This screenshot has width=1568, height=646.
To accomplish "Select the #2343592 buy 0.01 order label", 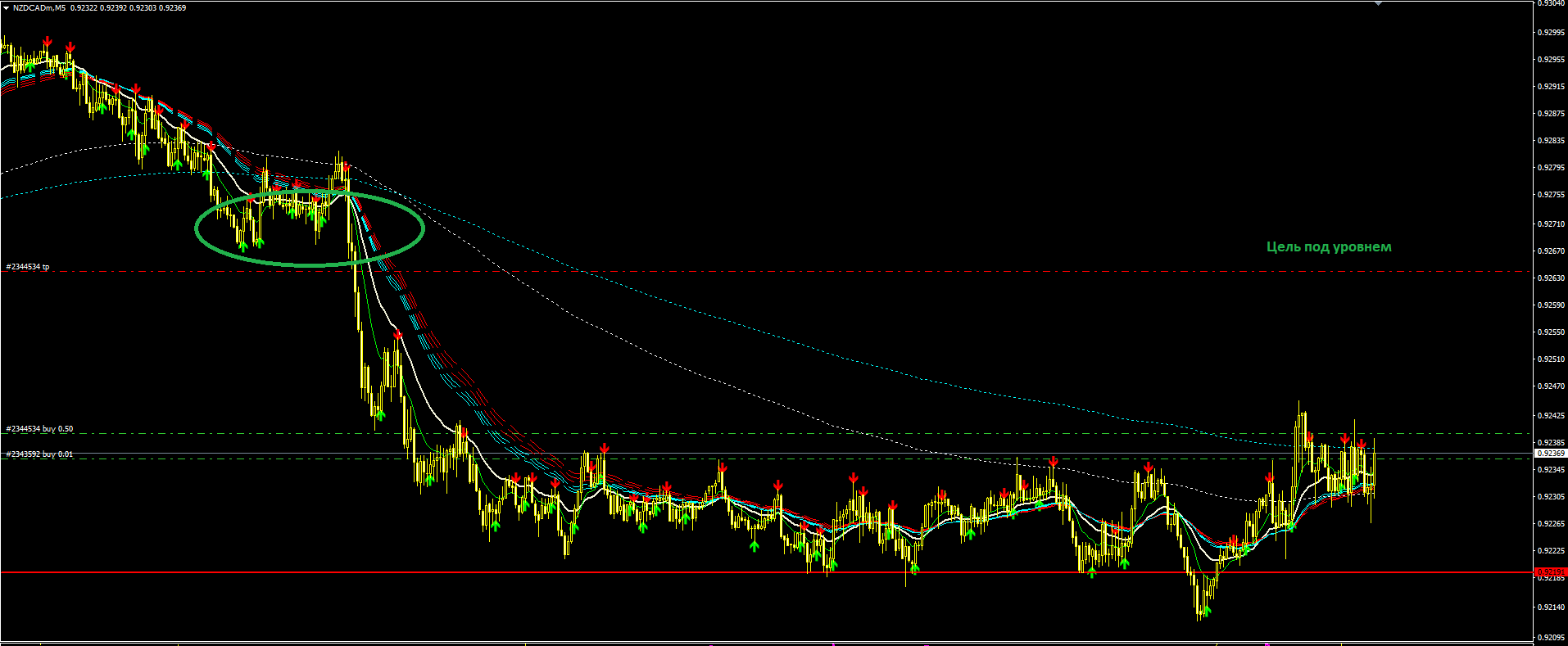I will [x=39, y=454].
